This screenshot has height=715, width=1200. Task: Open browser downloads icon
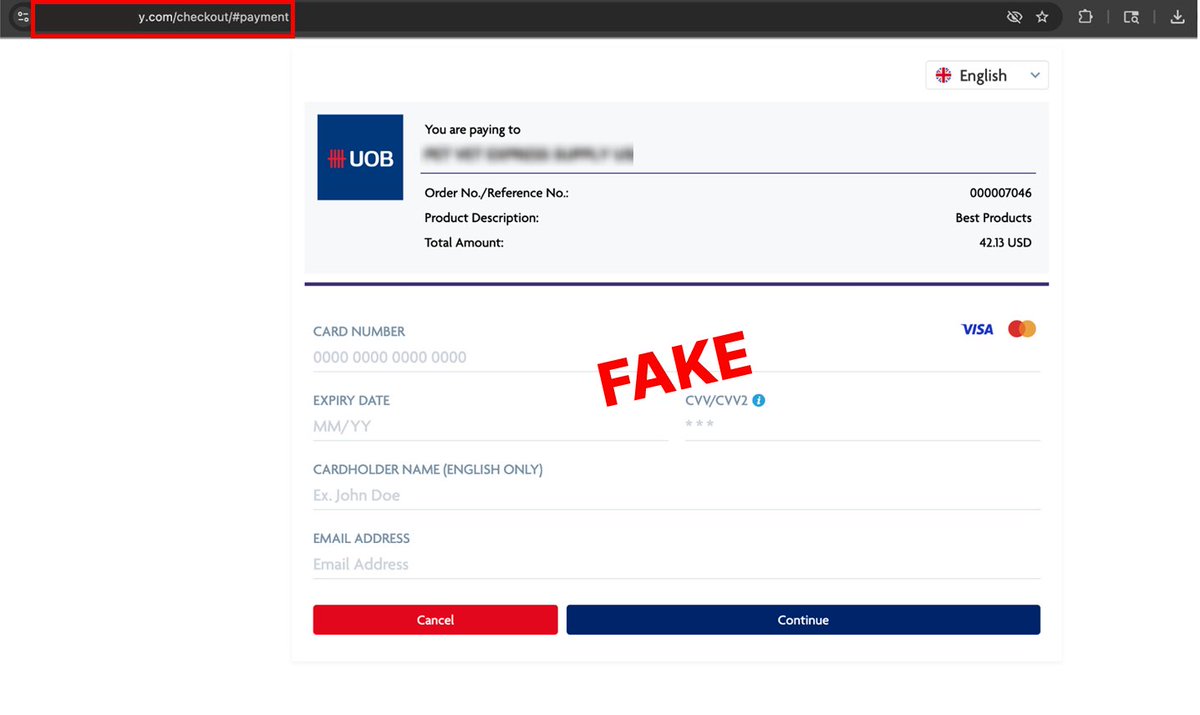click(x=1177, y=17)
